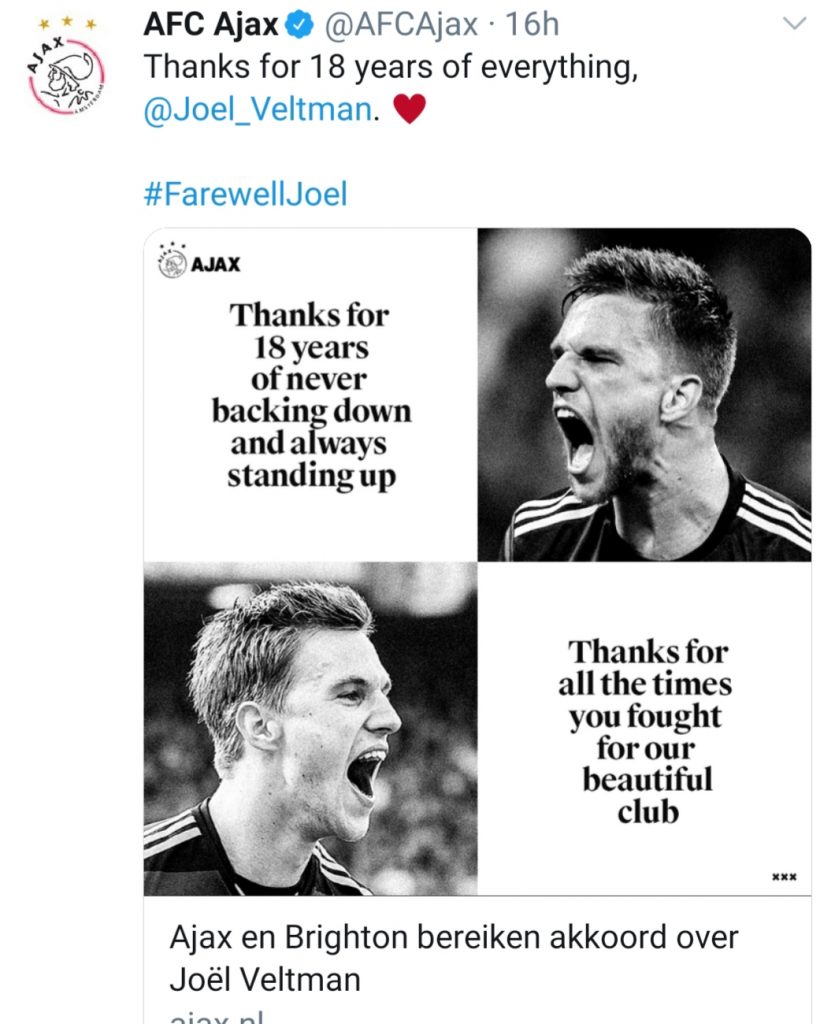
Task: Open the top-right shouting player photo
Action: 643,395
